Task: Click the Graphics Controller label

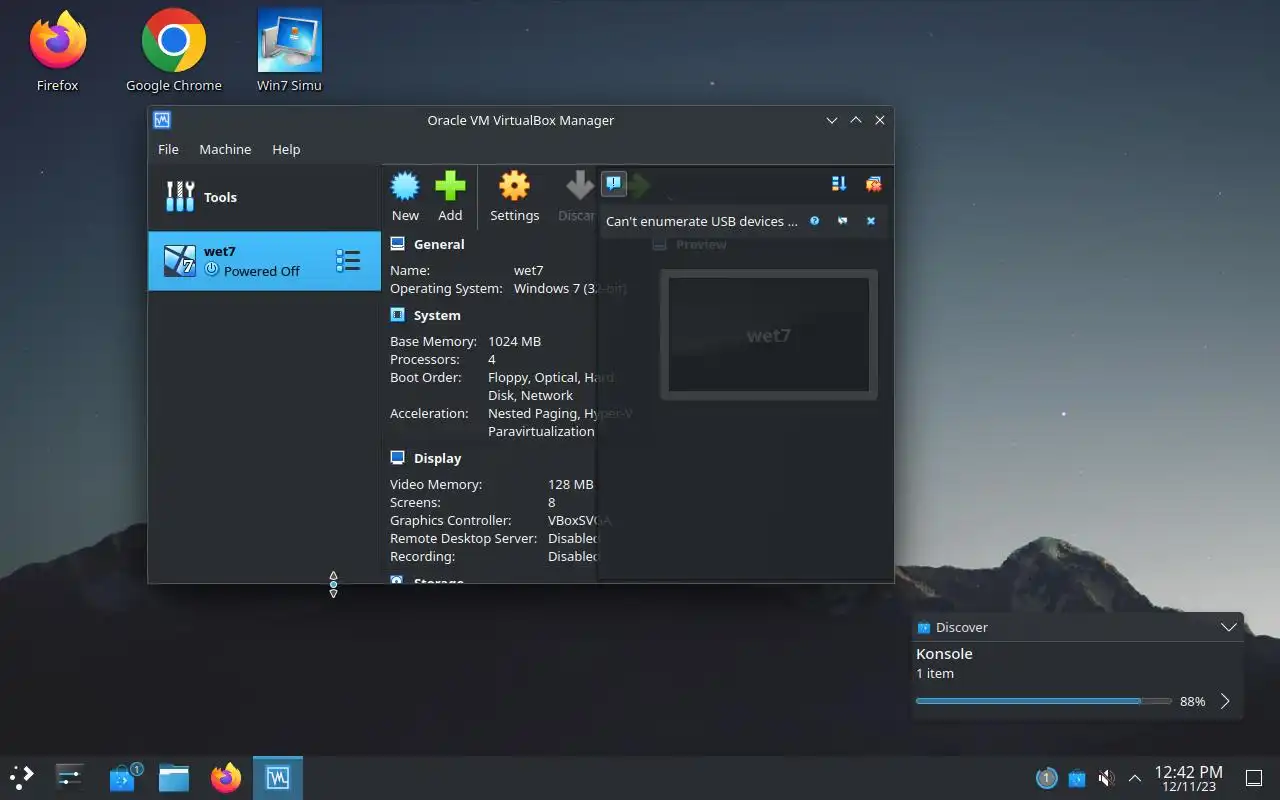Action: (x=450, y=520)
